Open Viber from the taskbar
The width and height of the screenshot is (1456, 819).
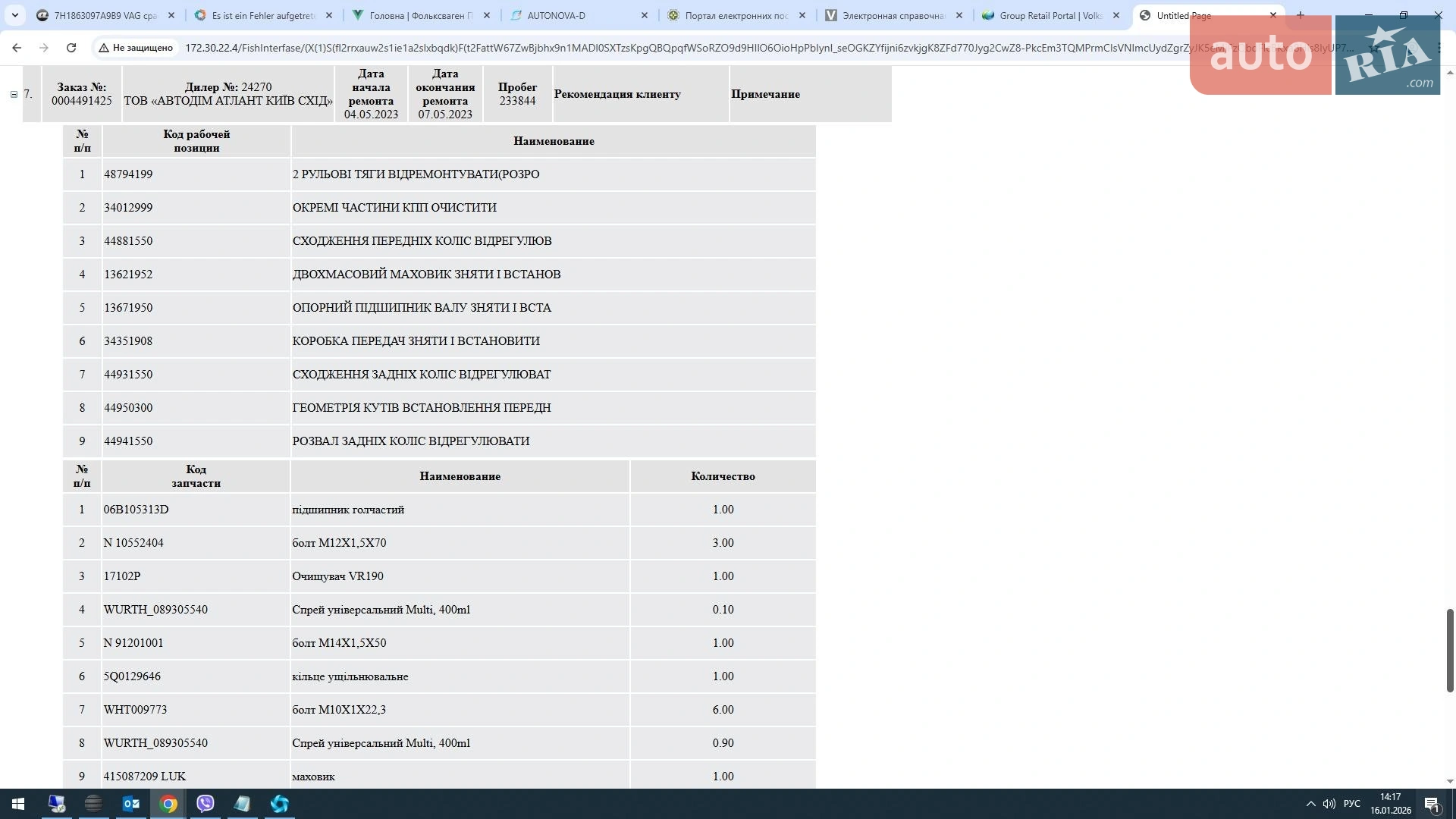[x=205, y=804]
